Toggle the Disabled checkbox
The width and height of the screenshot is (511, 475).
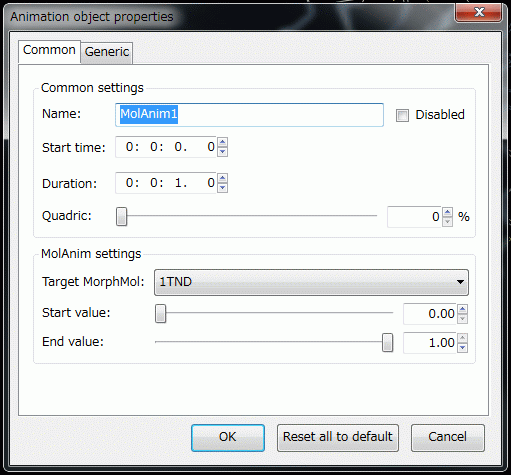(x=402, y=116)
